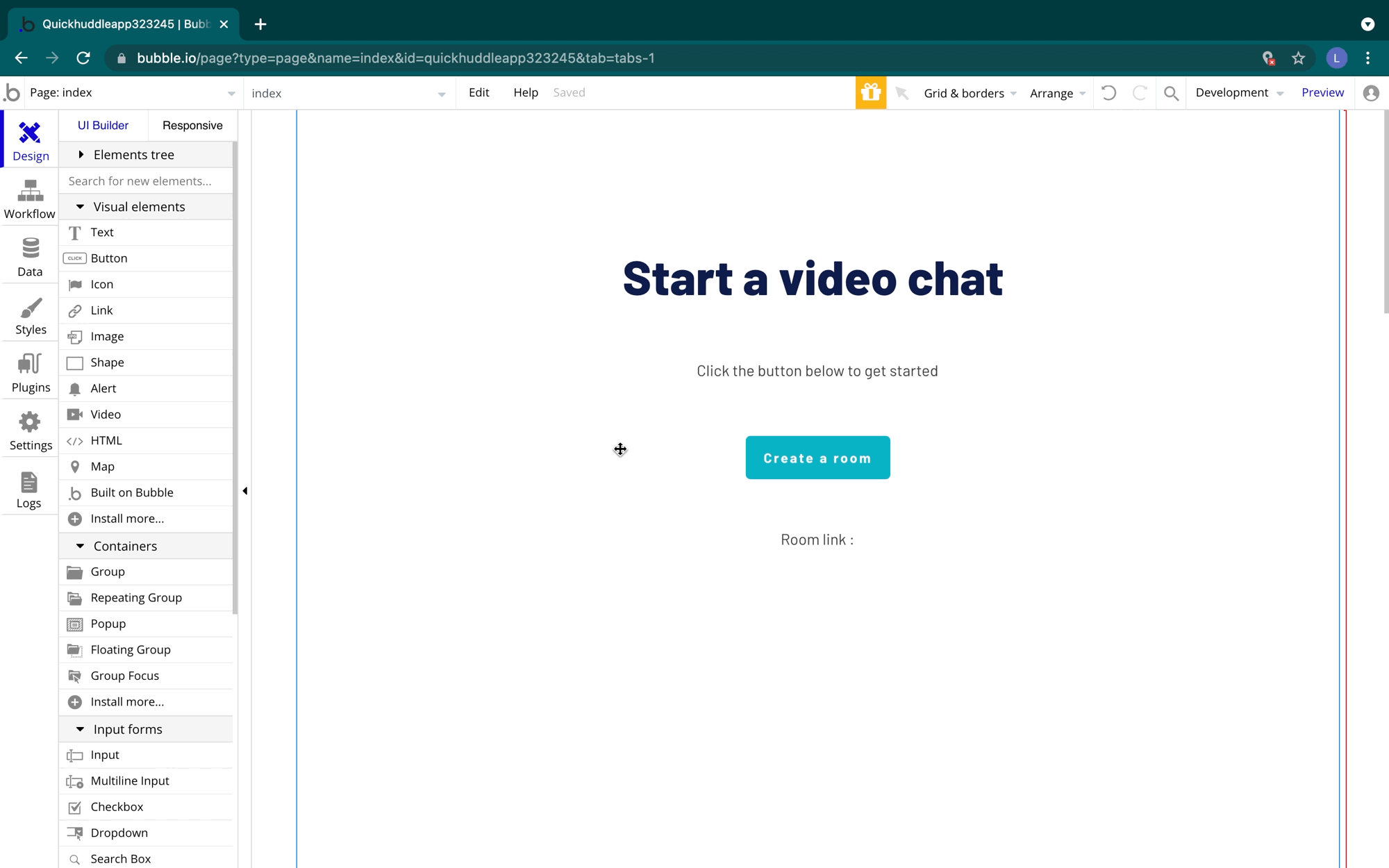Select the Search Box element
Image resolution: width=1389 pixels, height=868 pixels.
146,859
